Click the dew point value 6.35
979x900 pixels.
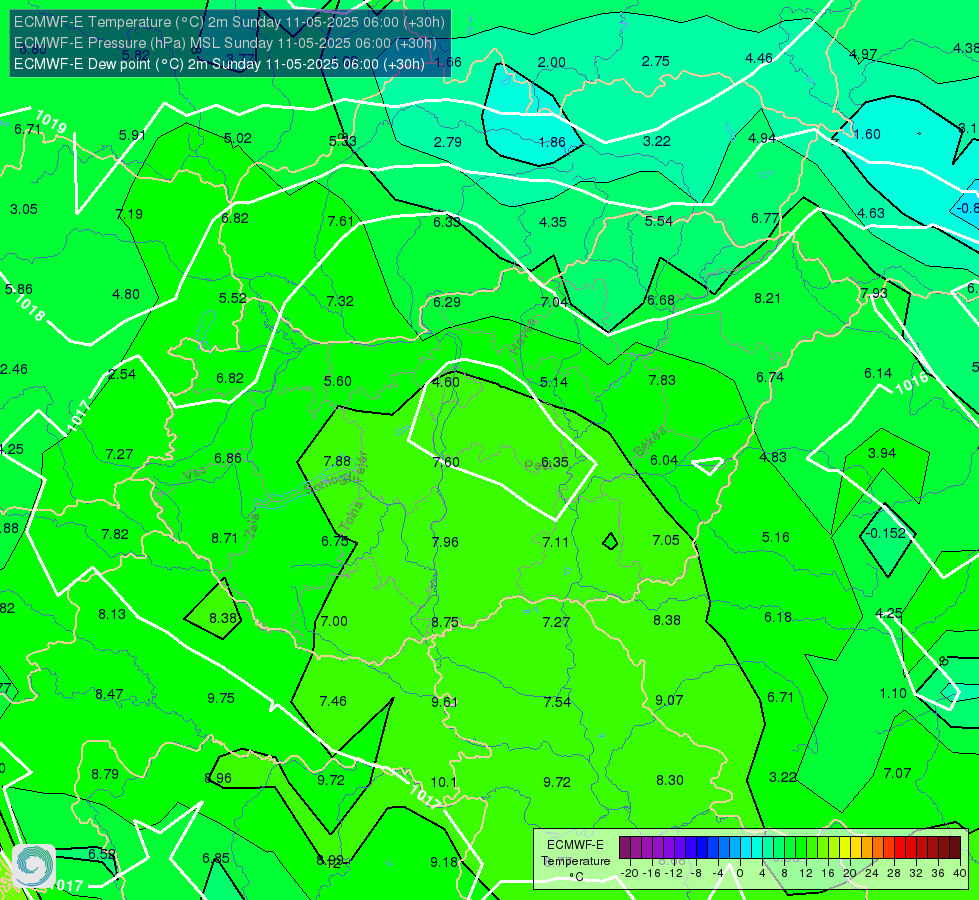(554, 462)
